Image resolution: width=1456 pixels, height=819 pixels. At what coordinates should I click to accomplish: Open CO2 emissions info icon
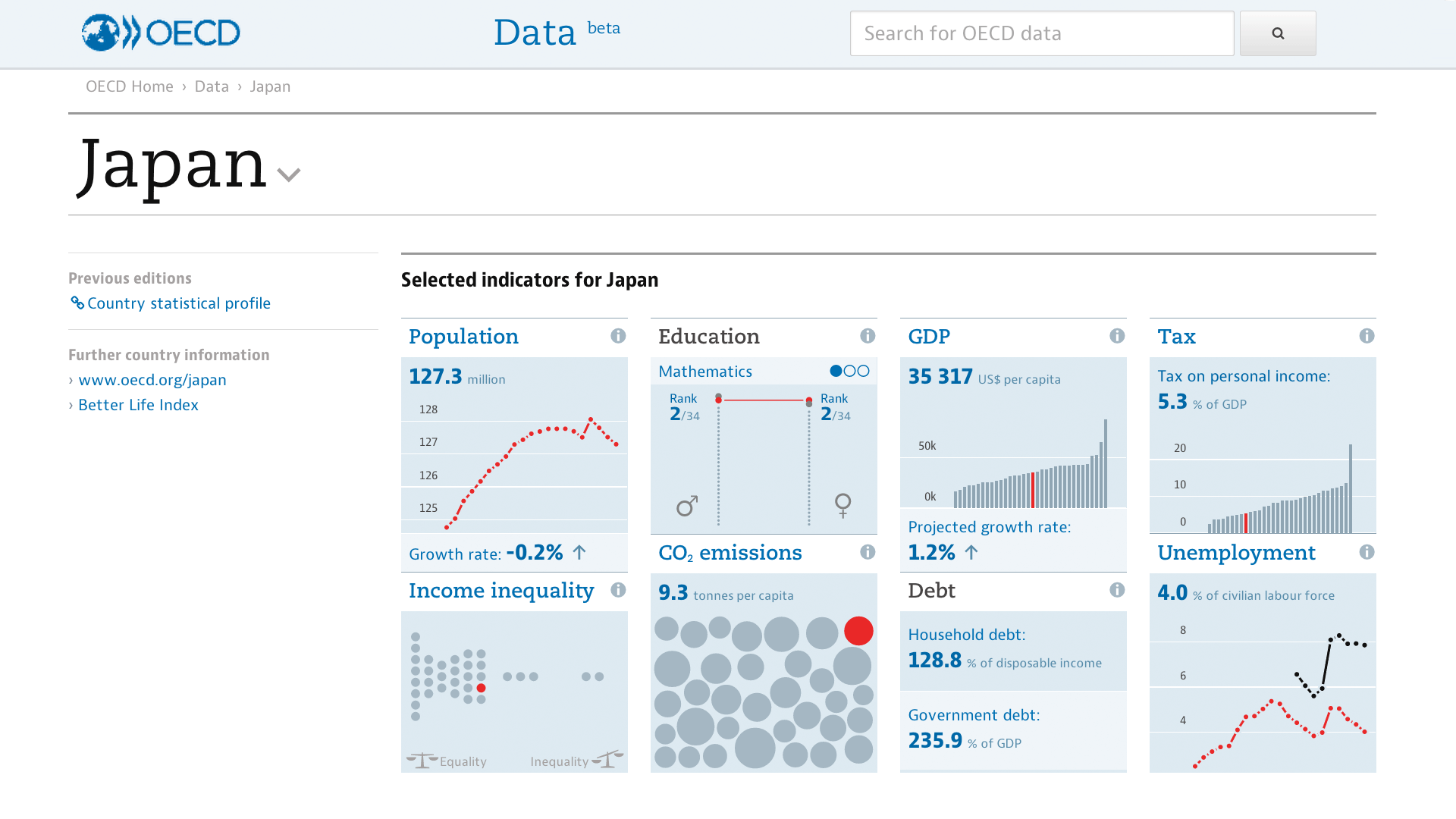click(x=868, y=552)
